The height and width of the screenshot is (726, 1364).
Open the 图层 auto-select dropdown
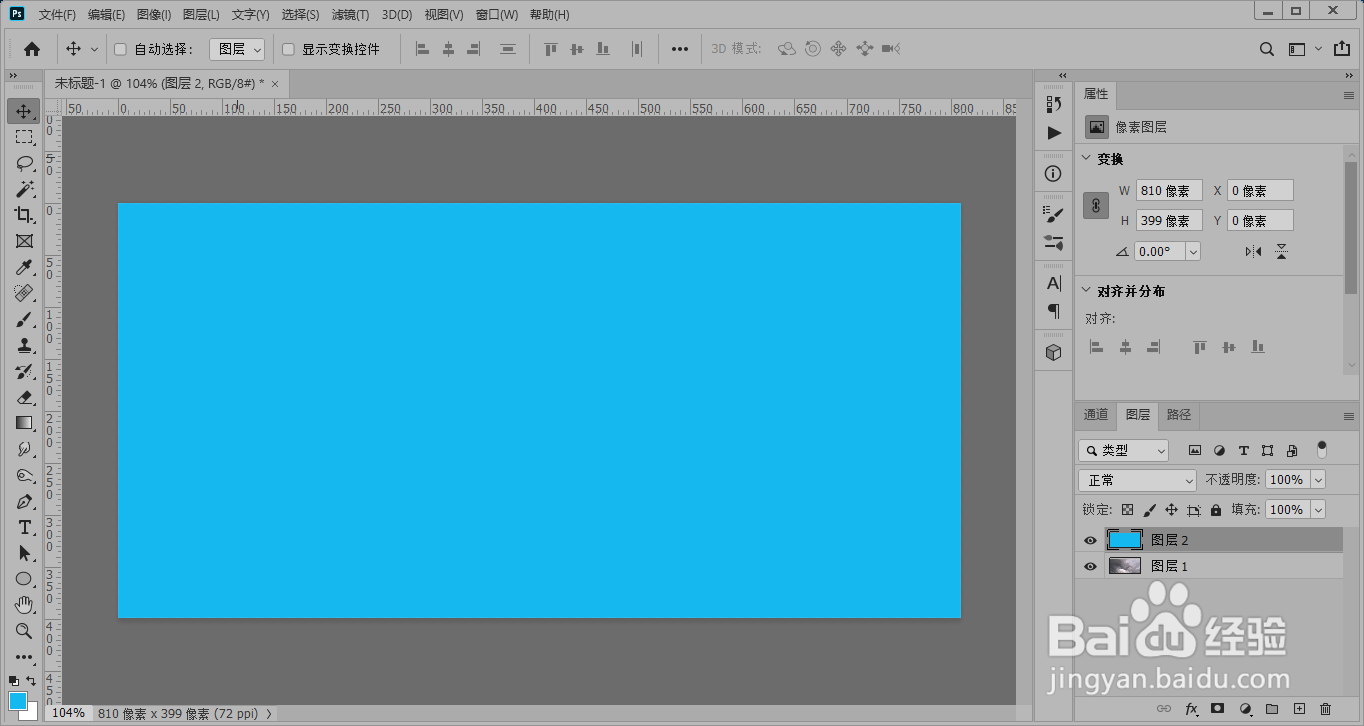point(237,49)
